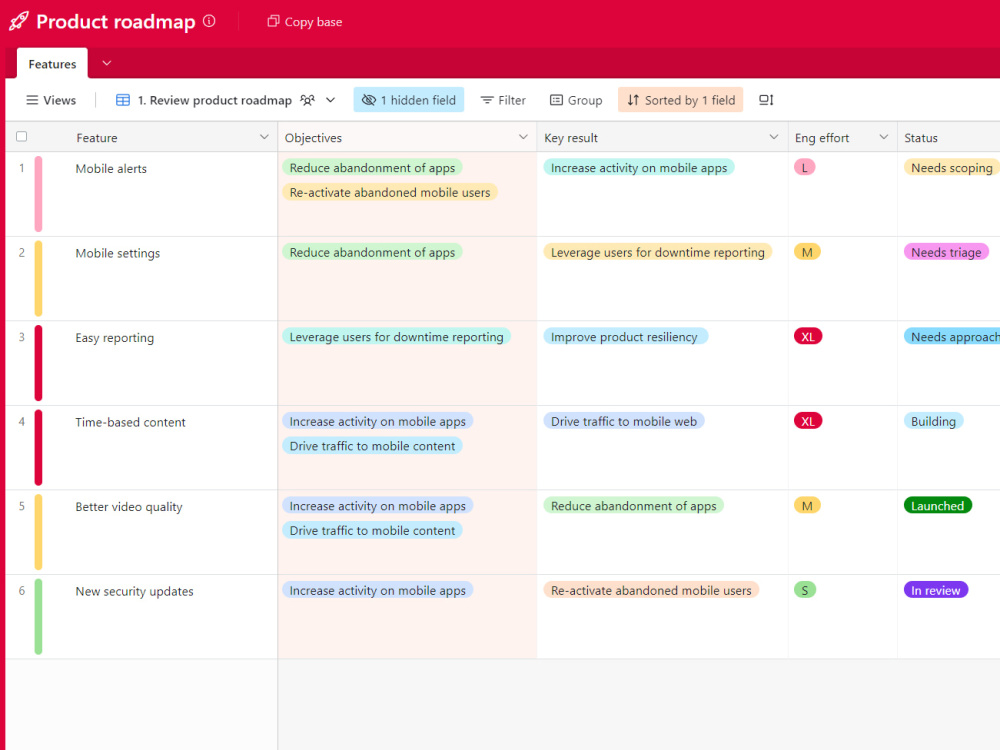Image resolution: width=1000 pixels, height=750 pixels.
Task: Click Reduce abandonment of apps objective in Mobile settings row
Action: tap(372, 252)
